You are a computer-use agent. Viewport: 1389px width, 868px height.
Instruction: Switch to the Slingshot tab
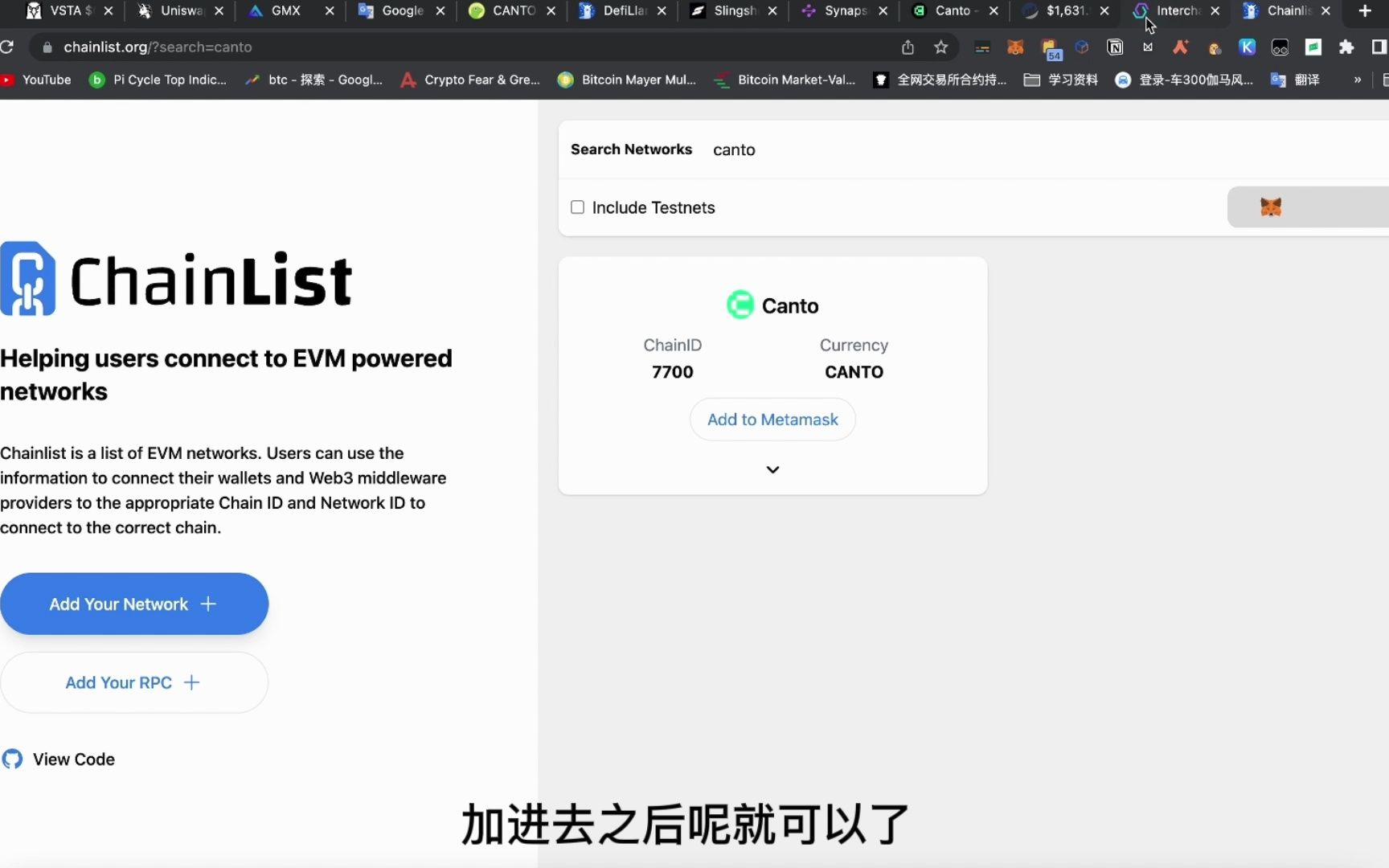(734, 10)
